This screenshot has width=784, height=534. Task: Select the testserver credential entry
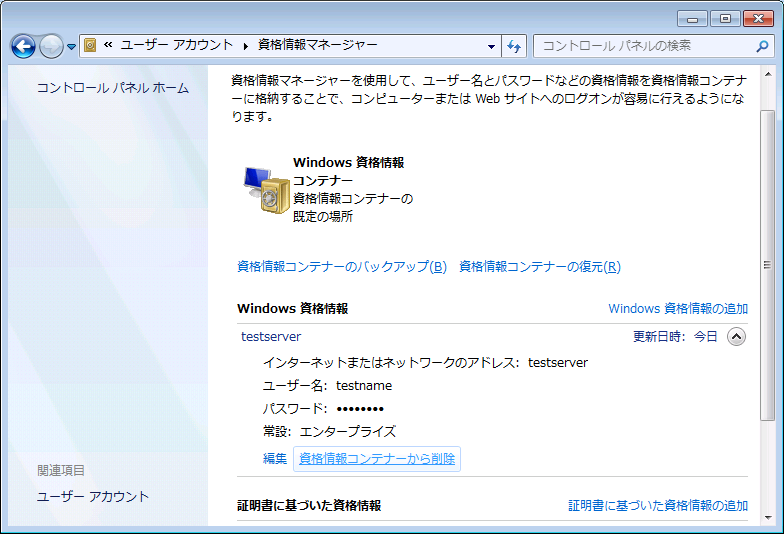tap(271, 336)
